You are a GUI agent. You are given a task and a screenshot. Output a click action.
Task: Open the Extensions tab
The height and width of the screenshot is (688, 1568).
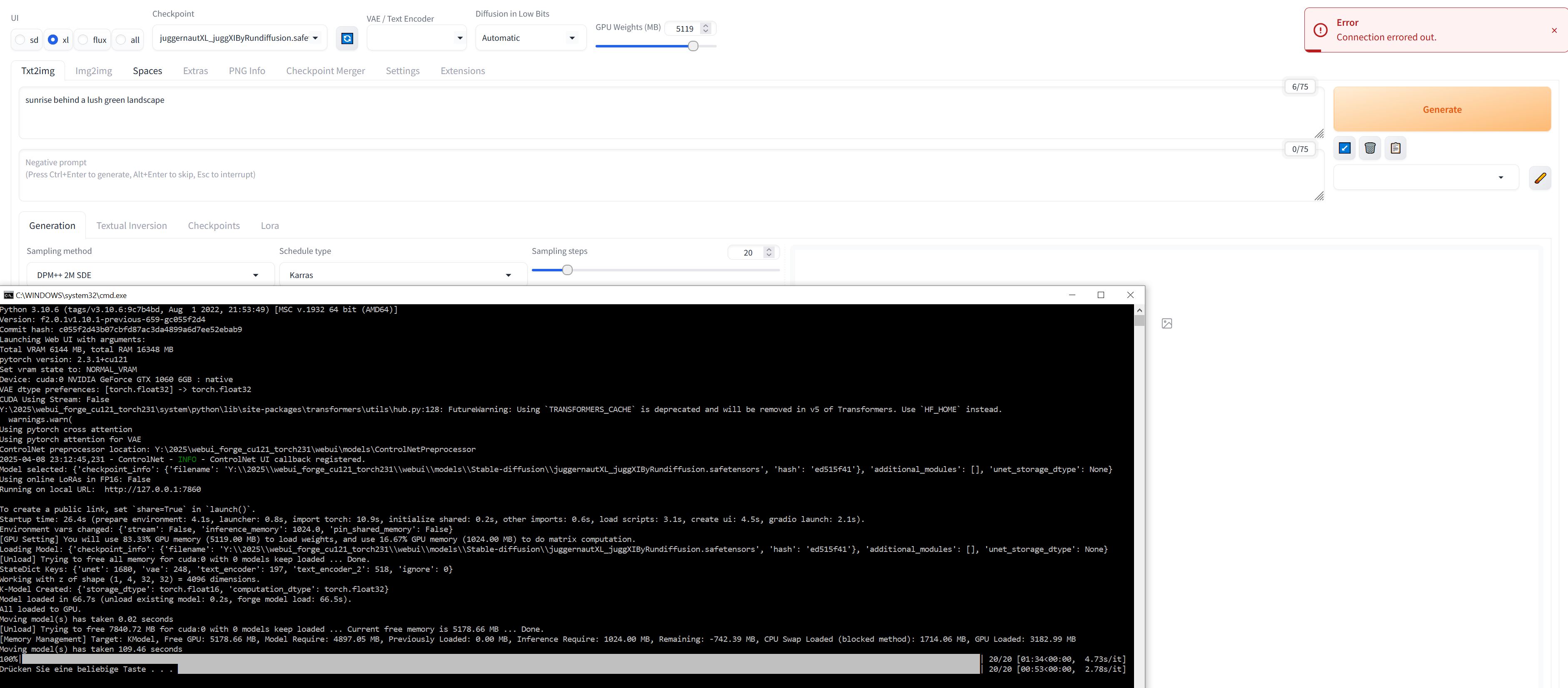pos(462,71)
